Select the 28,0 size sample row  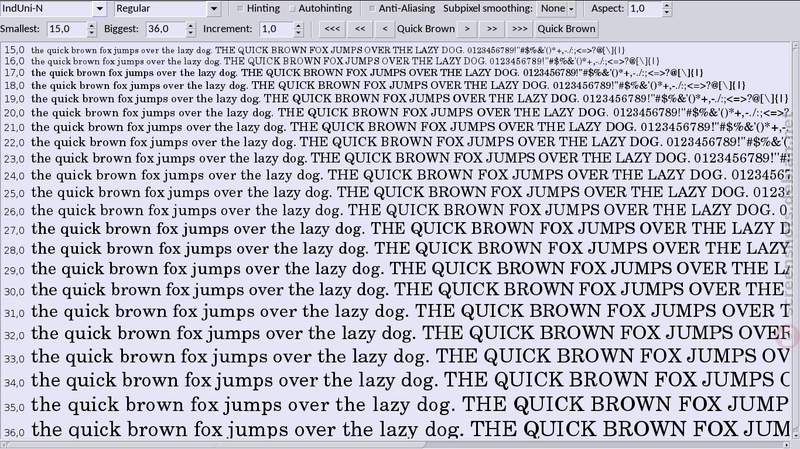[x=396, y=250]
